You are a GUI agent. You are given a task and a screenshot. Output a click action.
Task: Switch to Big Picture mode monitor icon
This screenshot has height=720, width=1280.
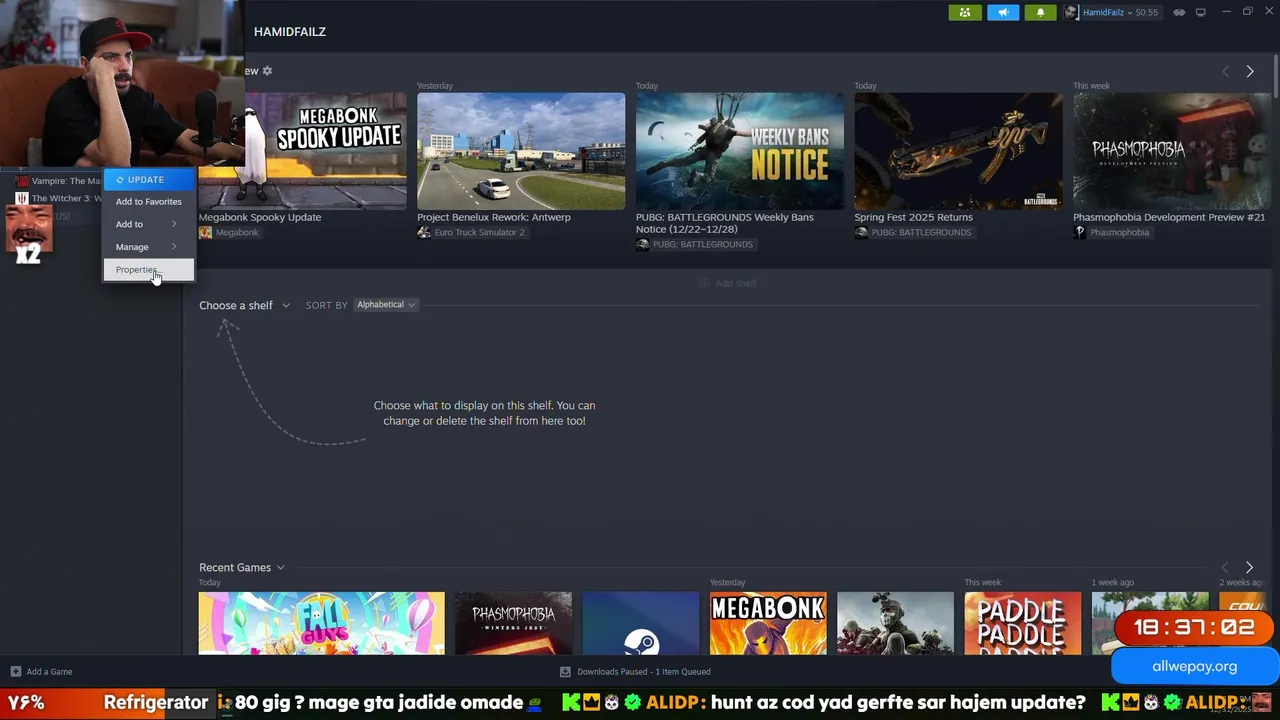pos(1200,12)
